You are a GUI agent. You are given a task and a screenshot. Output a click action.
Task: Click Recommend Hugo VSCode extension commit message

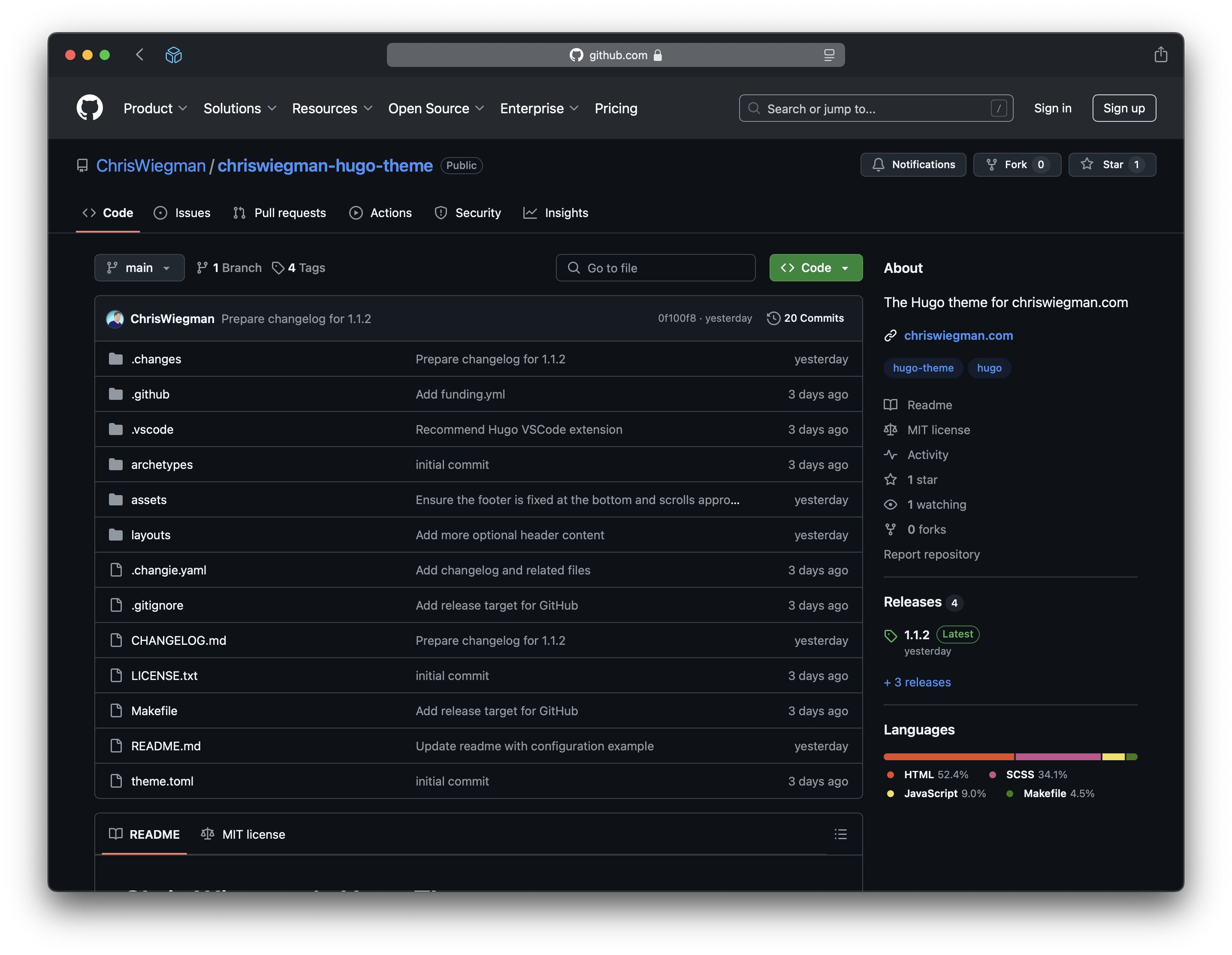point(519,429)
